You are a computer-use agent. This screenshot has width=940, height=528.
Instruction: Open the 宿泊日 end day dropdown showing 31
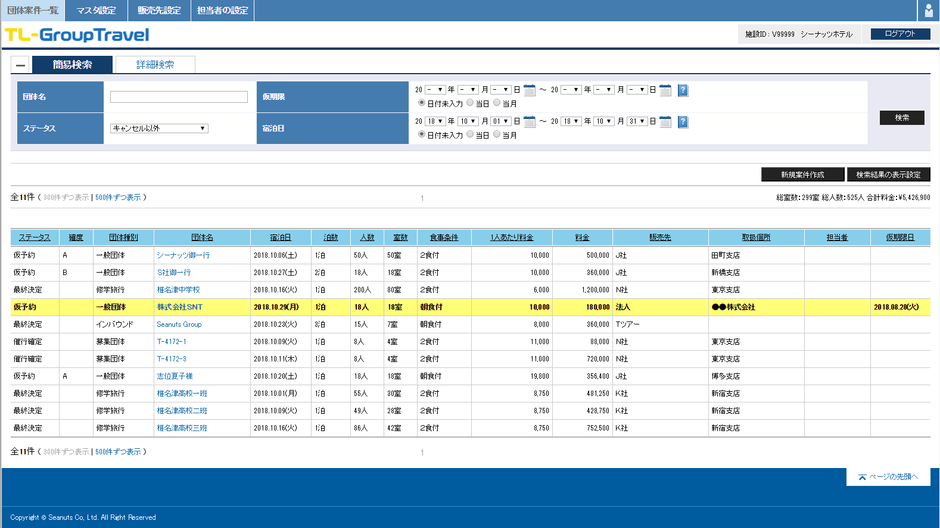pos(639,121)
